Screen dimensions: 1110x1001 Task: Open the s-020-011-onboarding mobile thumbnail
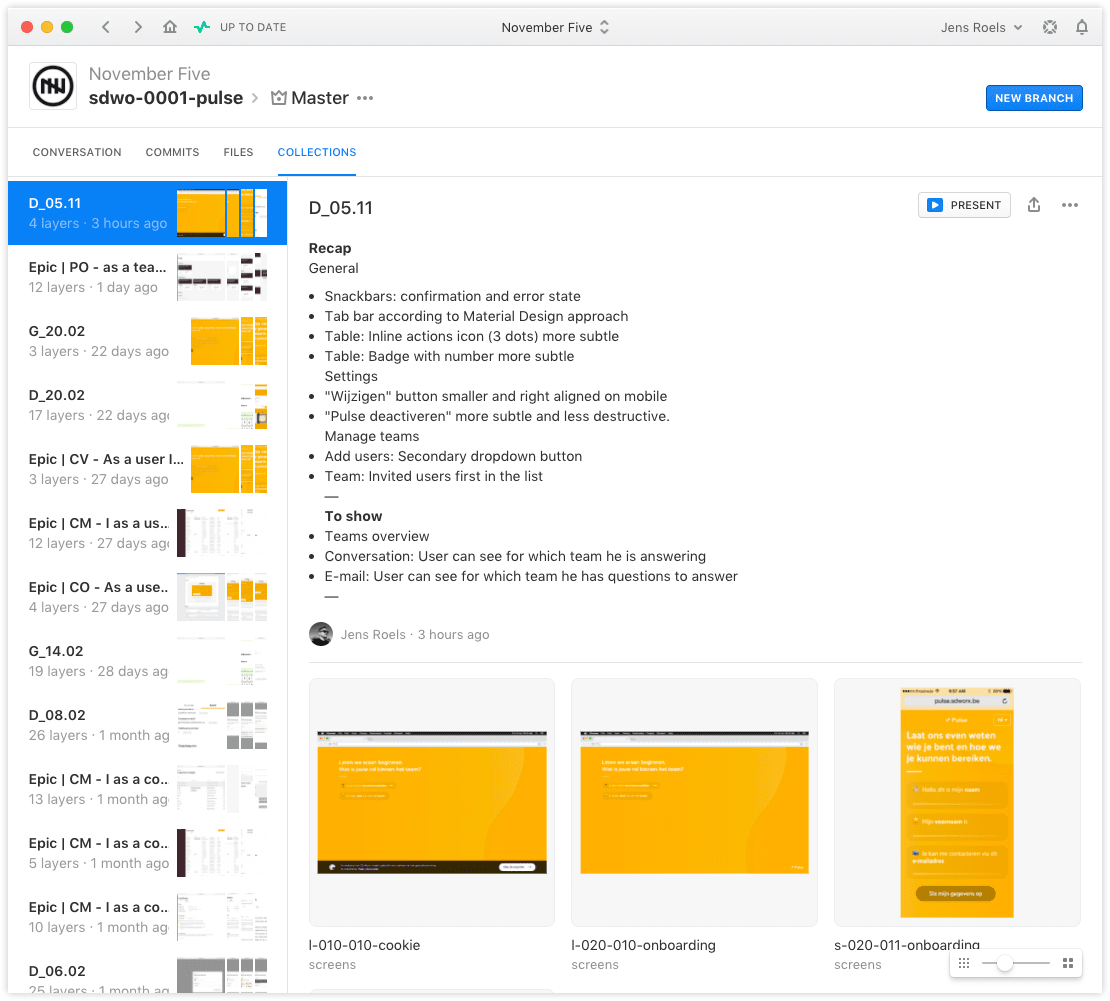pos(957,802)
